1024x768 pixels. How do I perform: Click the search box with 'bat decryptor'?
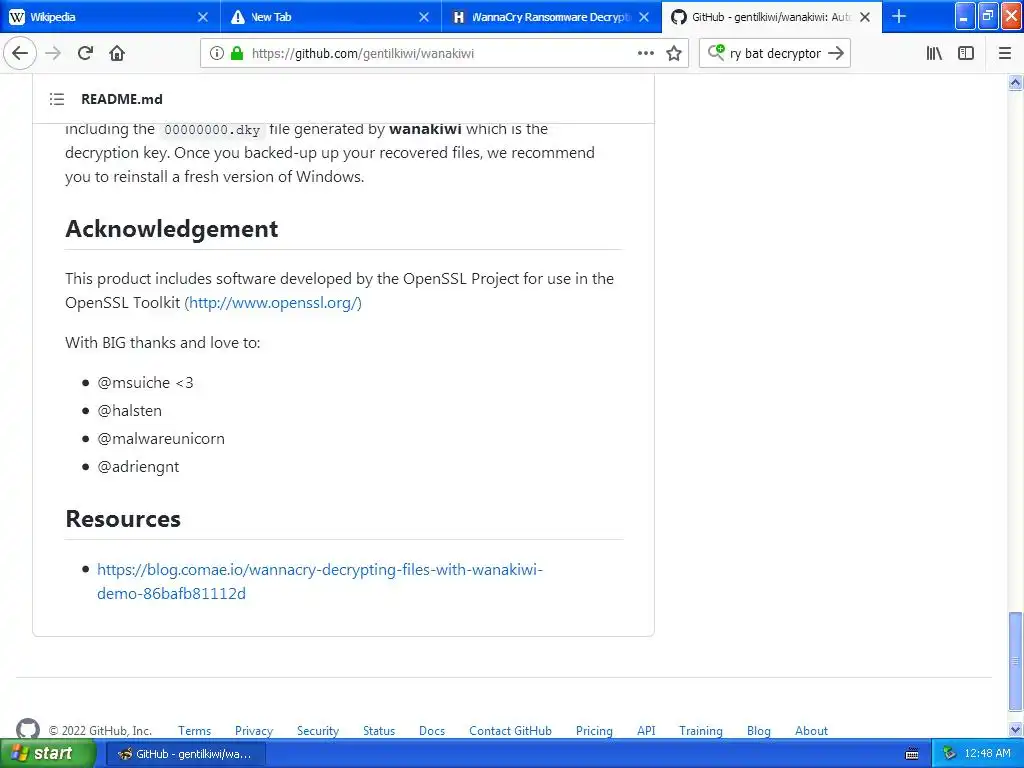click(x=775, y=54)
